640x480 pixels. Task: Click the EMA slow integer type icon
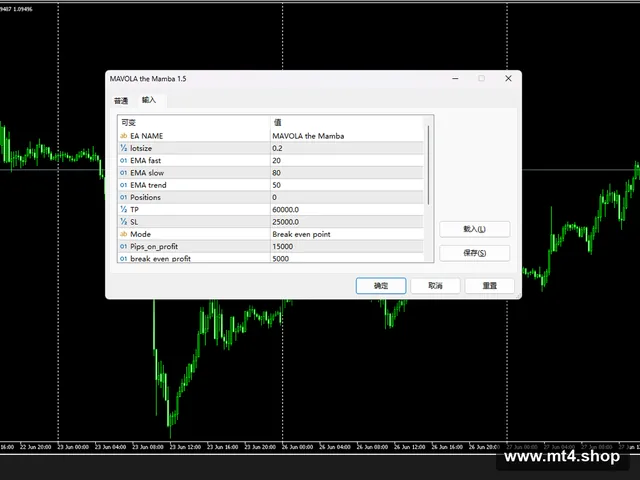[x=123, y=173]
